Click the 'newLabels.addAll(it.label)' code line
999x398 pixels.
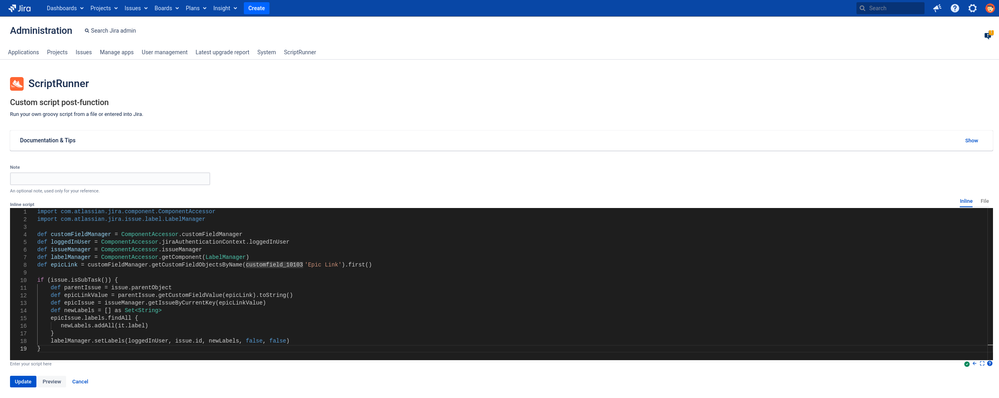(x=104, y=325)
